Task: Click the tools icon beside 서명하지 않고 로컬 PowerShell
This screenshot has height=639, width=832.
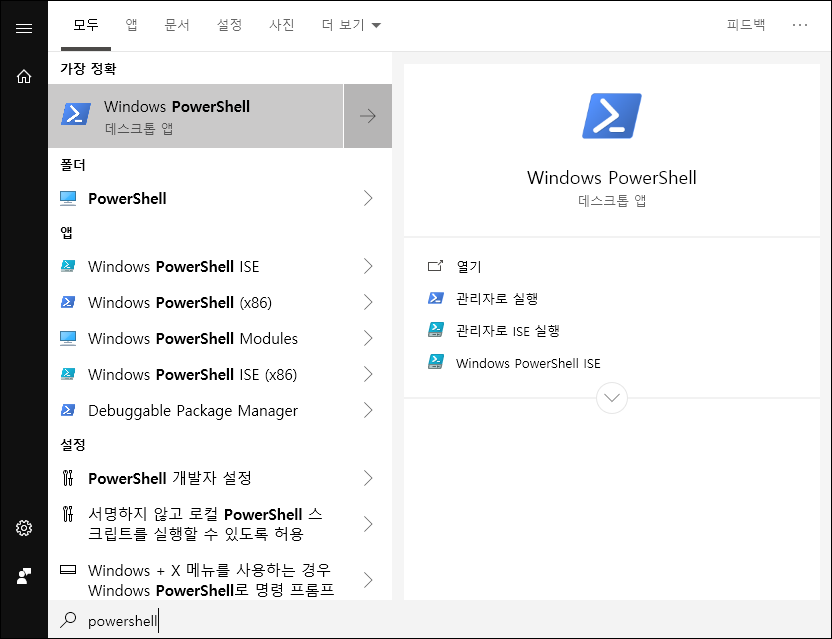Action: click(68, 514)
